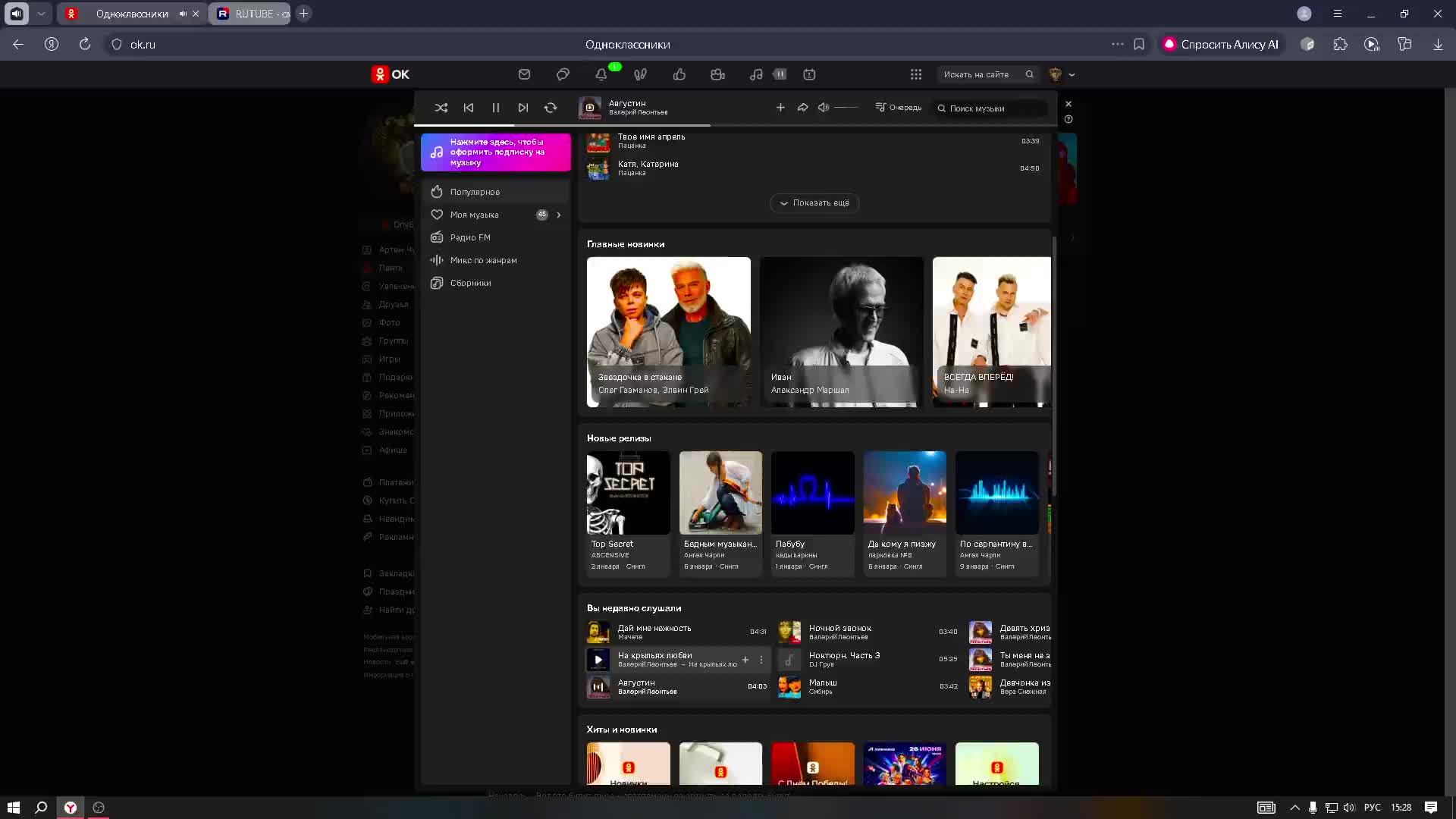This screenshot has width=1456, height=819.
Task: Open the guests footprints icon
Action: (x=641, y=74)
